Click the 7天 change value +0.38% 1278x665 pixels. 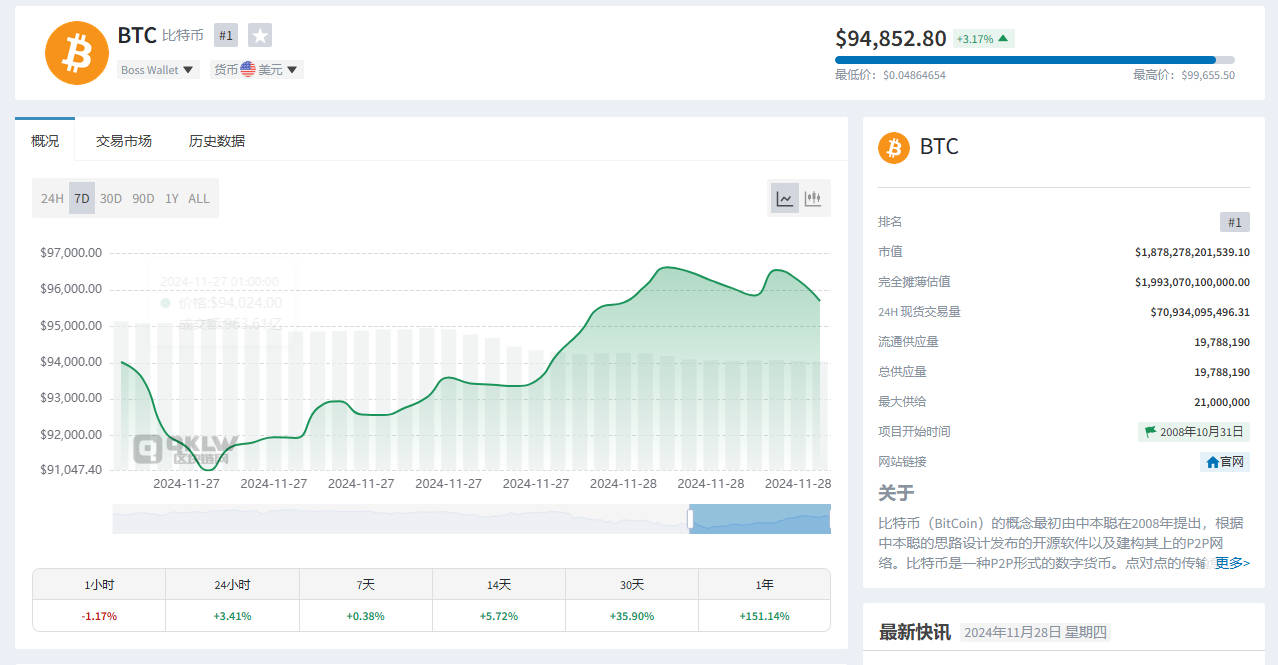click(366, 616)
